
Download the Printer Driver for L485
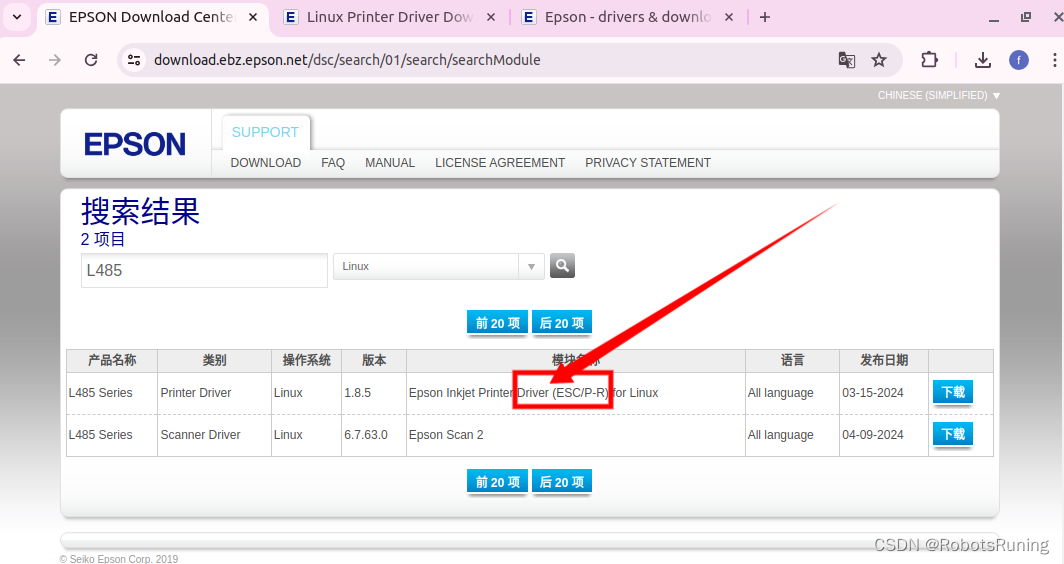coord(953,392)
